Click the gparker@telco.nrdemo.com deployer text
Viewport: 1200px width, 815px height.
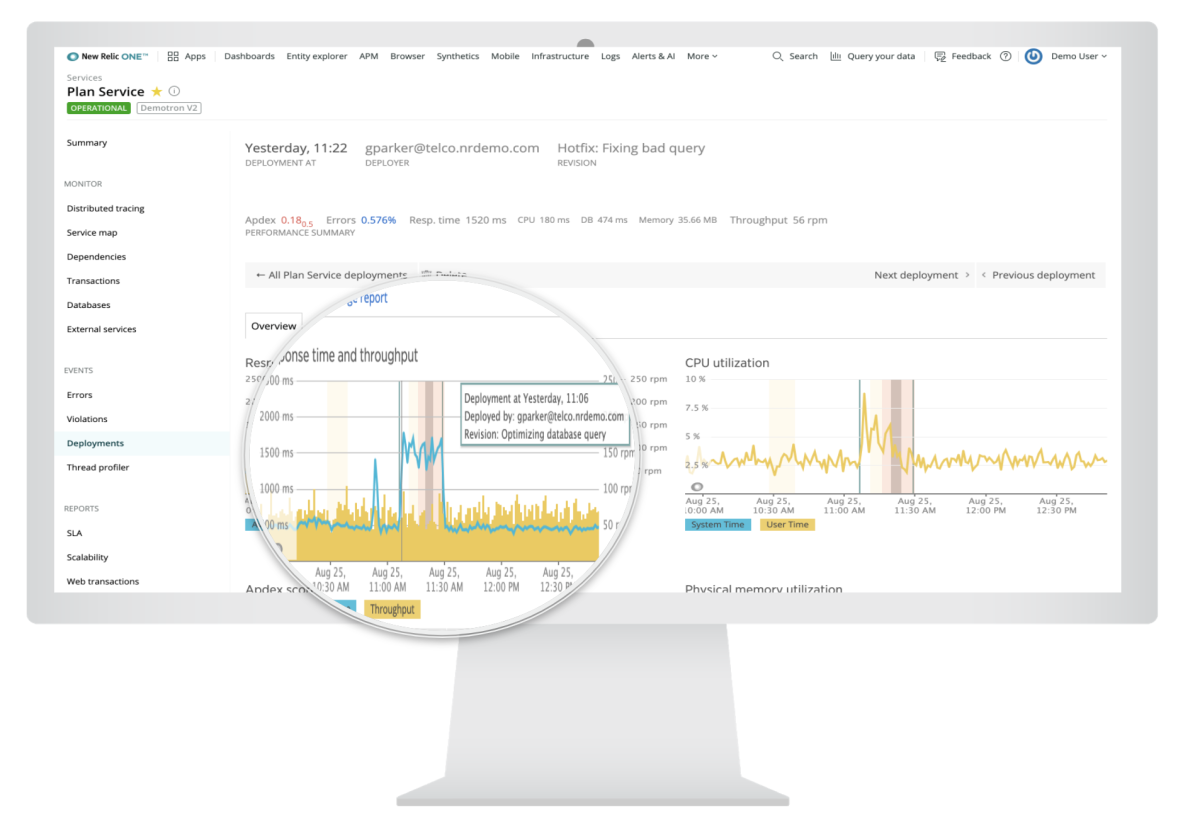coord(452,148)
